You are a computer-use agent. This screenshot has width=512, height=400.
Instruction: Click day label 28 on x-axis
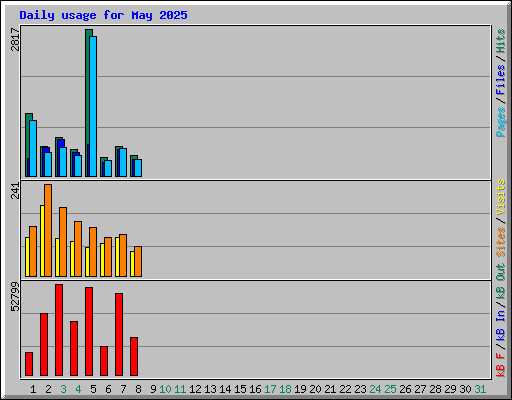(x=435, y=389)
